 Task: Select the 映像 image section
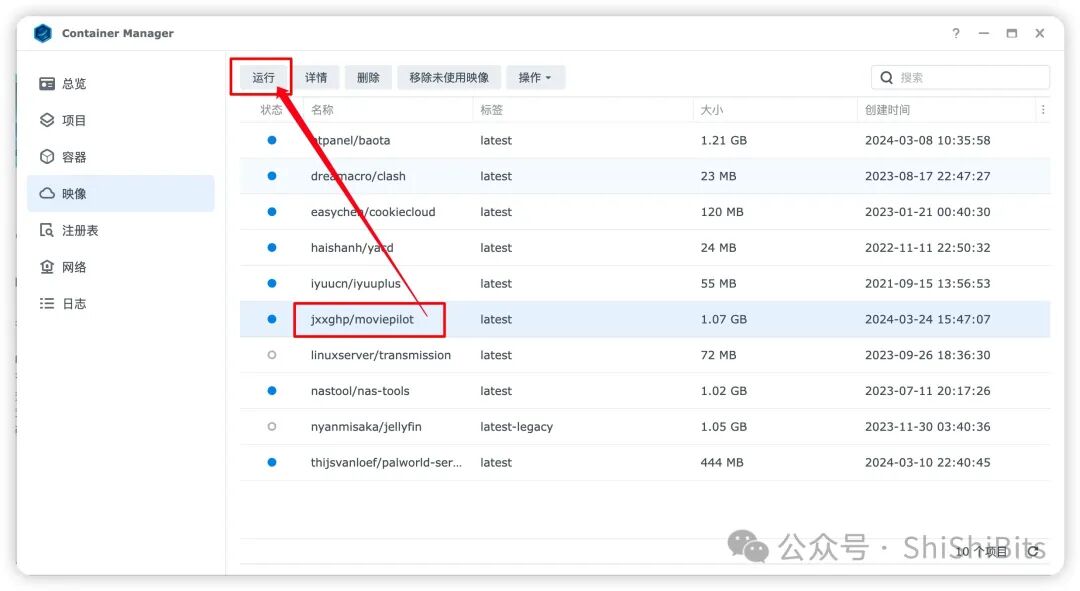click(x=121, y=194)
